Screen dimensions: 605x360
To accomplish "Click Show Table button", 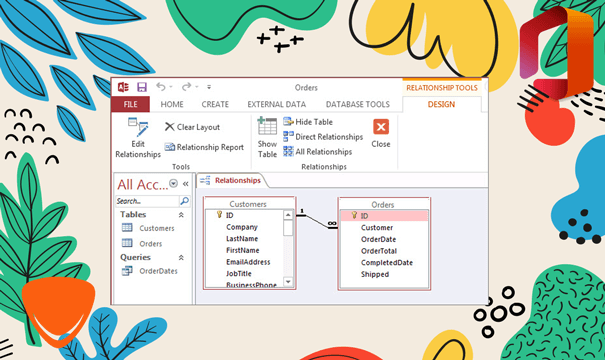I will 267,138.
